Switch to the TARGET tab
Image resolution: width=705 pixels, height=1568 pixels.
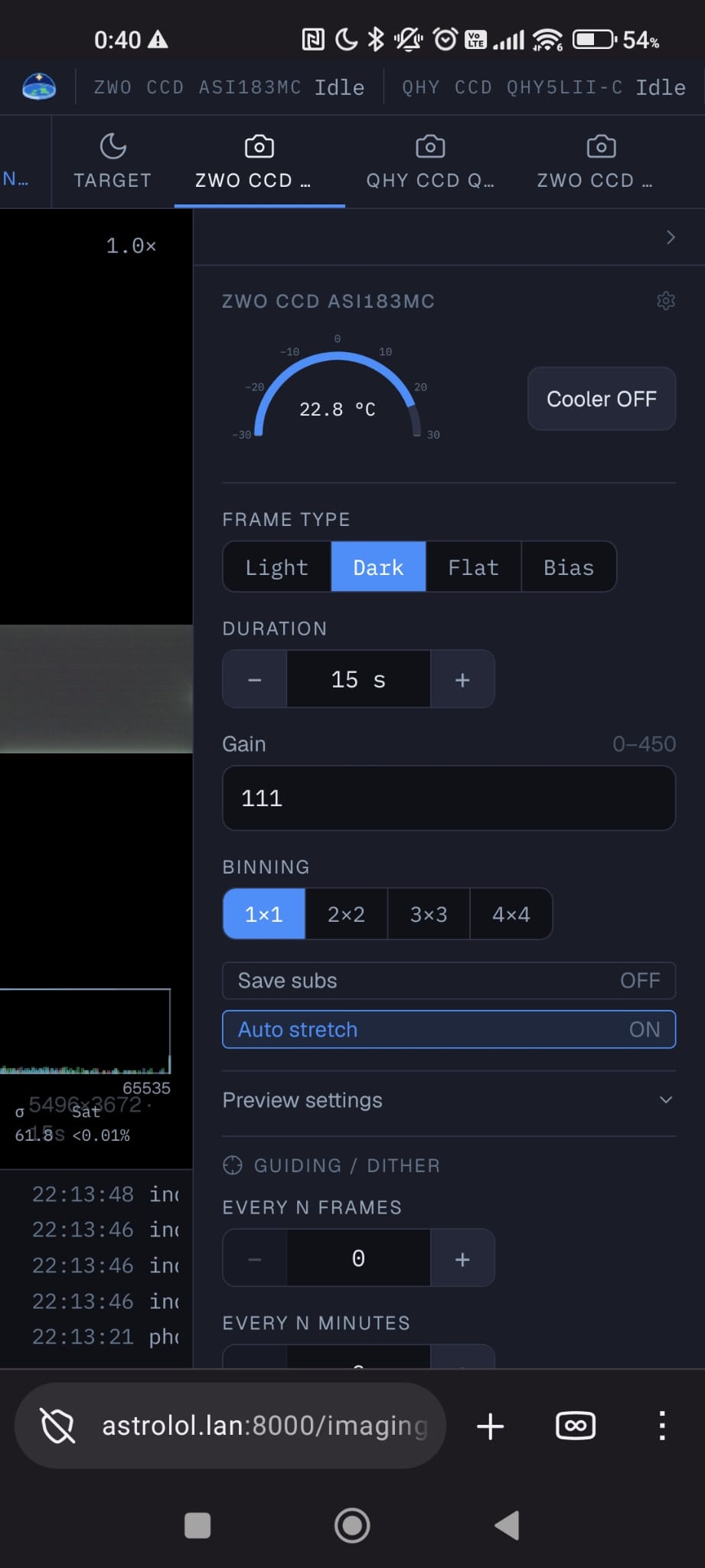pyautogui.click(x=113, y=162)
